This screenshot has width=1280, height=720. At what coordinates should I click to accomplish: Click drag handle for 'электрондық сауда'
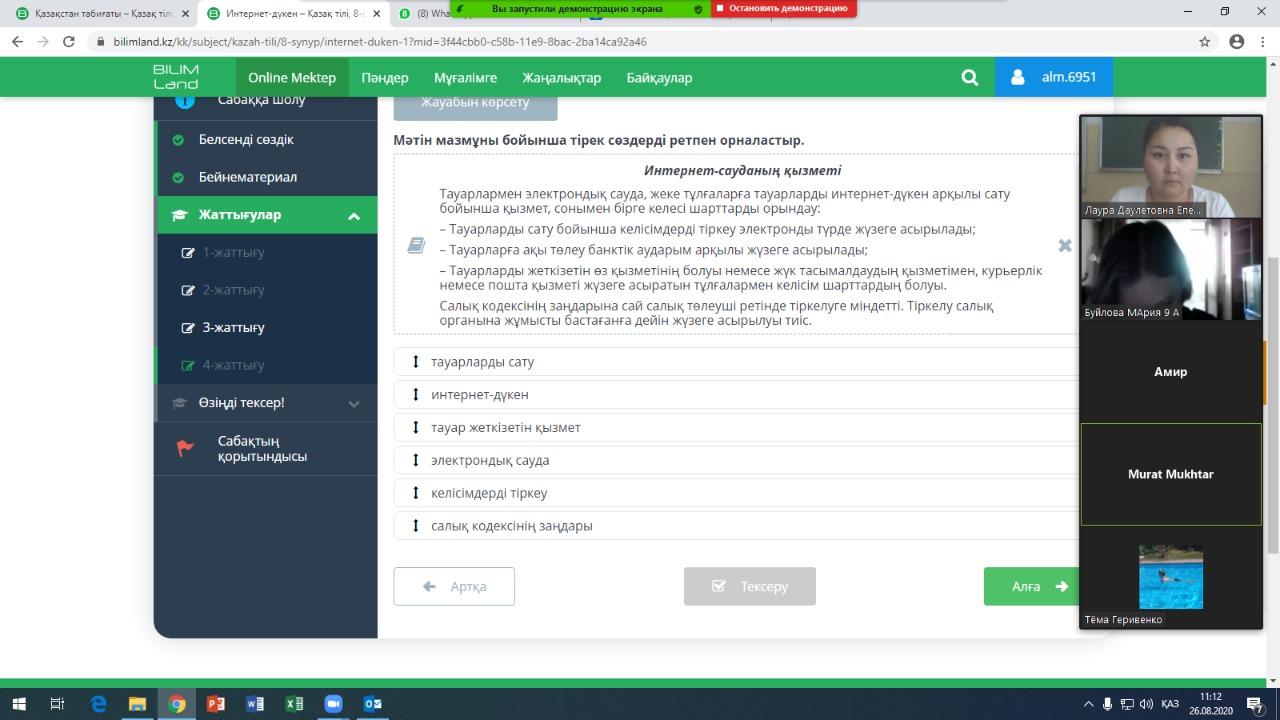[415, 460]
